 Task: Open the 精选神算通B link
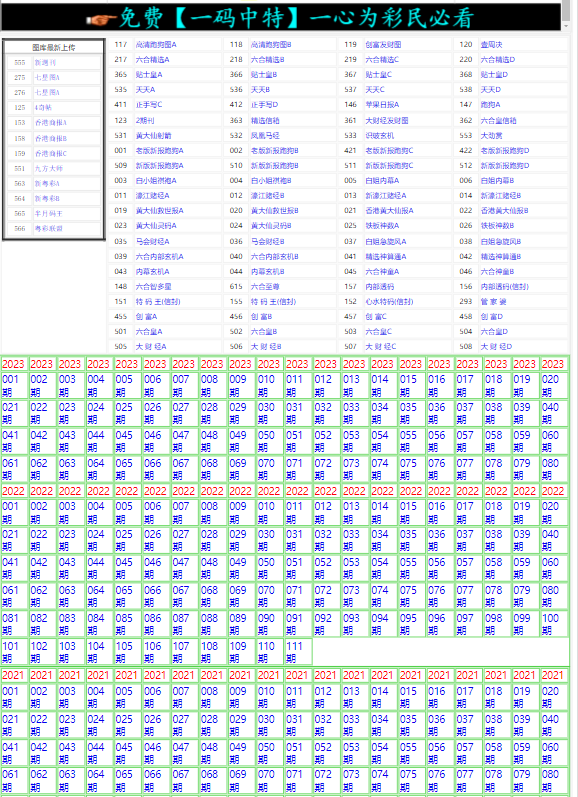tap(501, 257)
